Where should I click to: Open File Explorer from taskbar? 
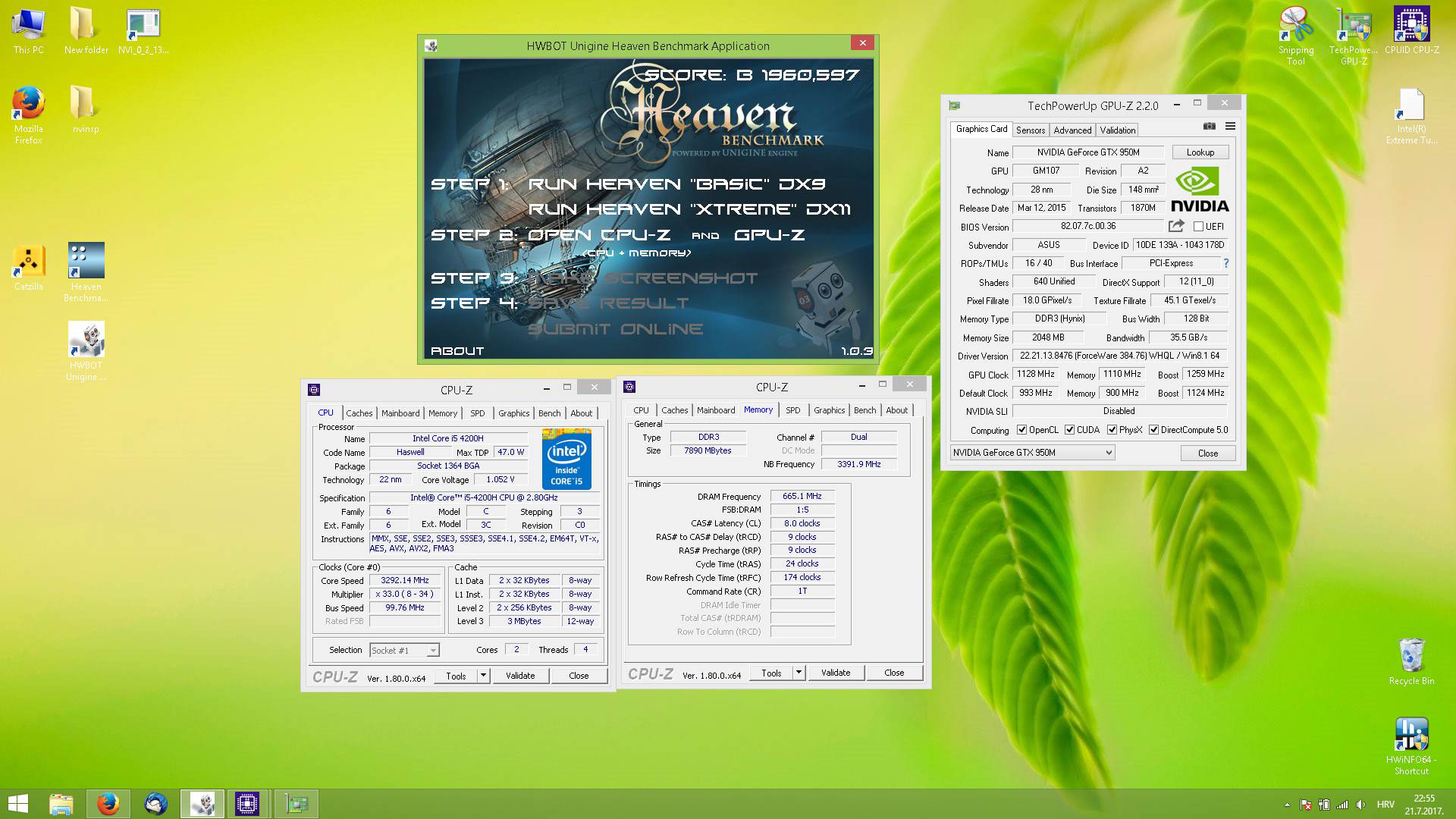point(61,803)
